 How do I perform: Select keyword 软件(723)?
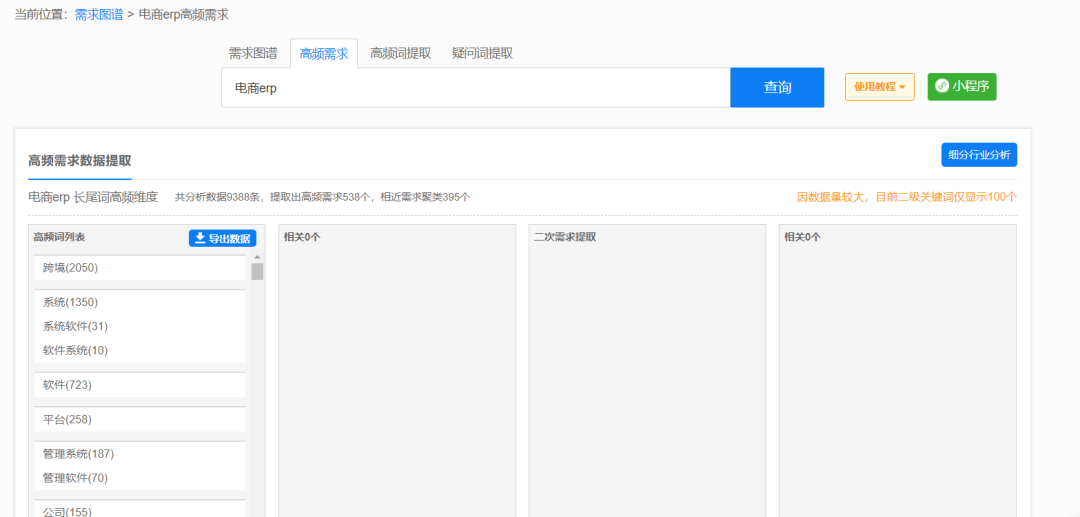pyautogui.click(x=140, y=385)
